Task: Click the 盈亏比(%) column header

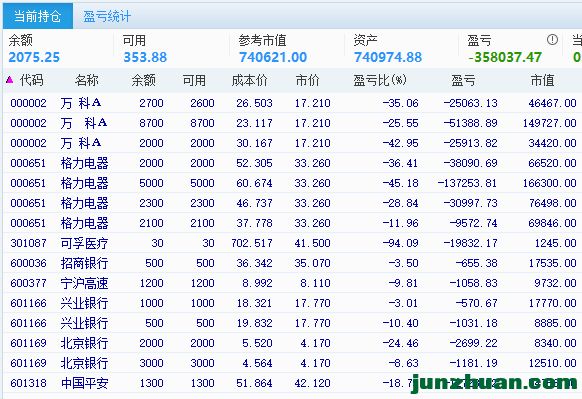Action: (x=380, y=80)
